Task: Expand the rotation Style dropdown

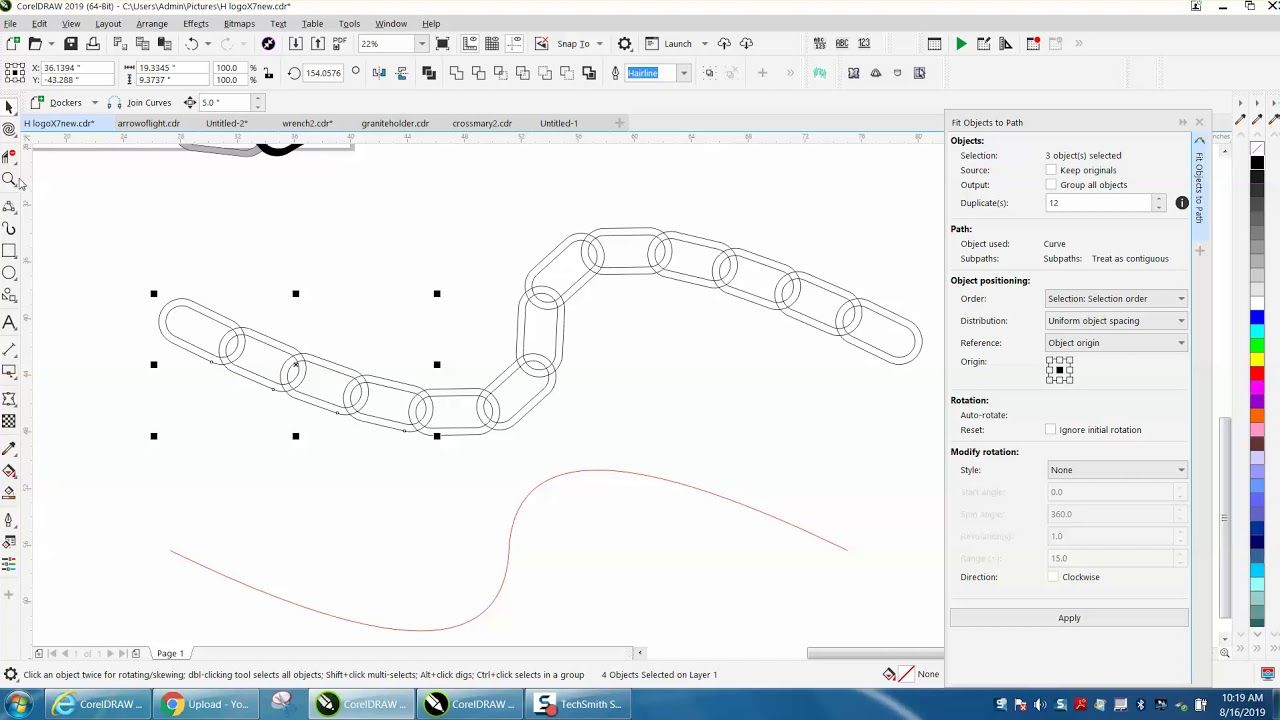Action: [1116, 470]
